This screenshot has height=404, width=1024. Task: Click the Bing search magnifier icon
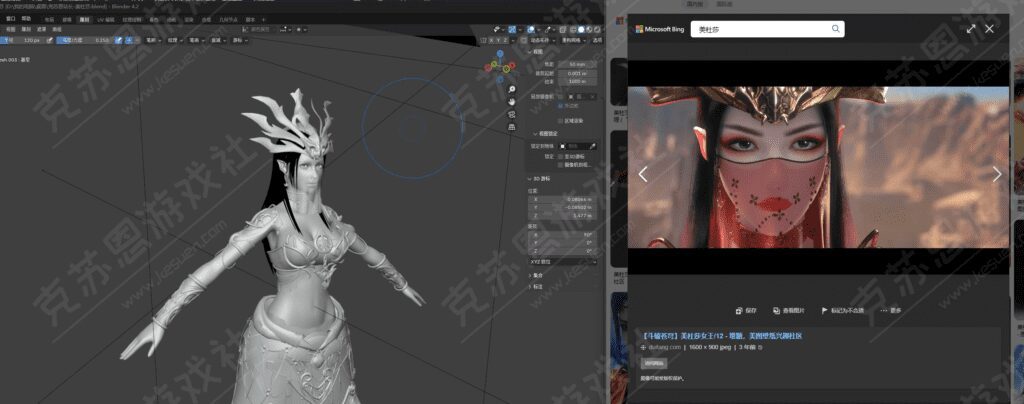point(835,30)
